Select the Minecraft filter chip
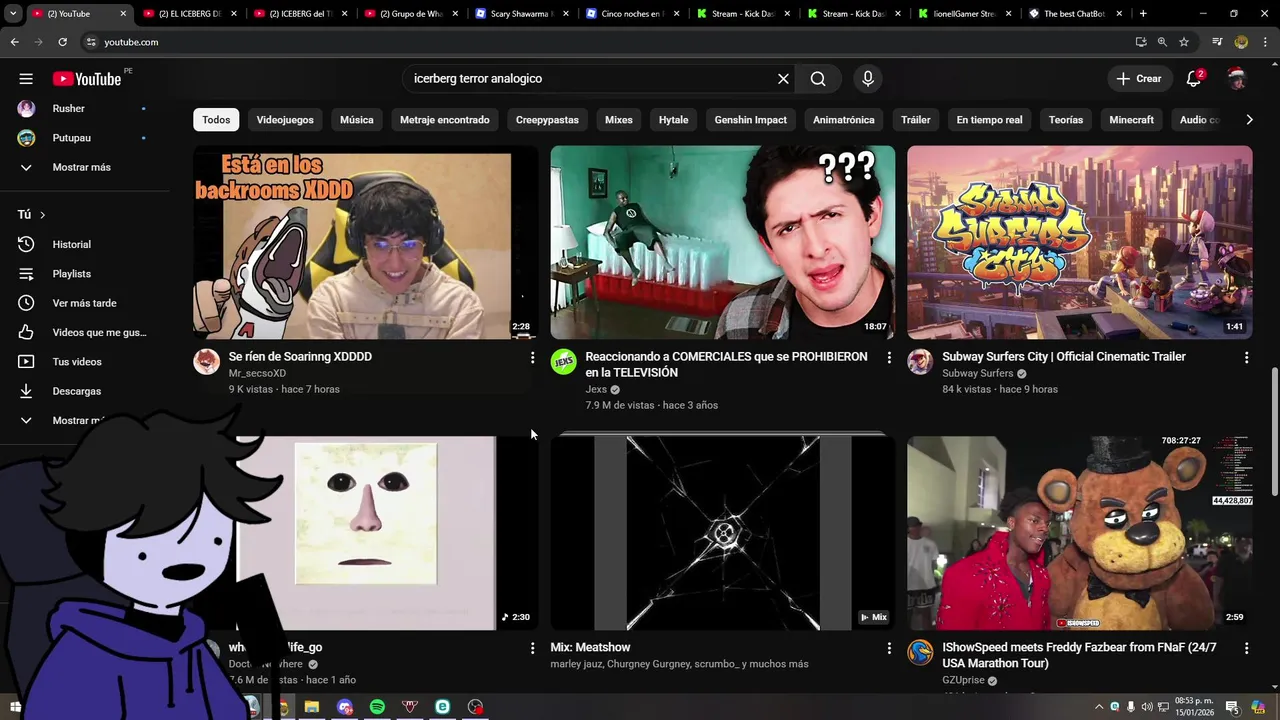Image resolution: width=1280 pixels, height=720 pixels. (x=1132, y=120)
